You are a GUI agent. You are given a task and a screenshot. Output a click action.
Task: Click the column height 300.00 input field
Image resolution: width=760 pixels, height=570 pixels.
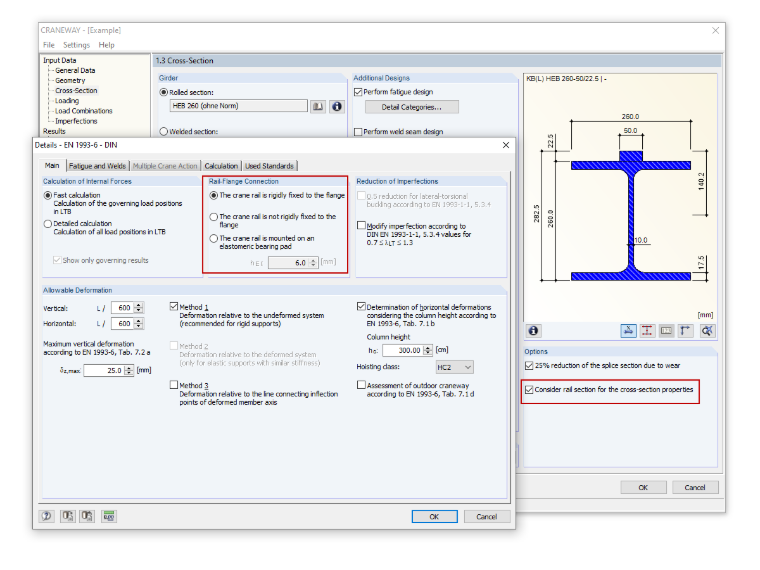coord(403,350)
